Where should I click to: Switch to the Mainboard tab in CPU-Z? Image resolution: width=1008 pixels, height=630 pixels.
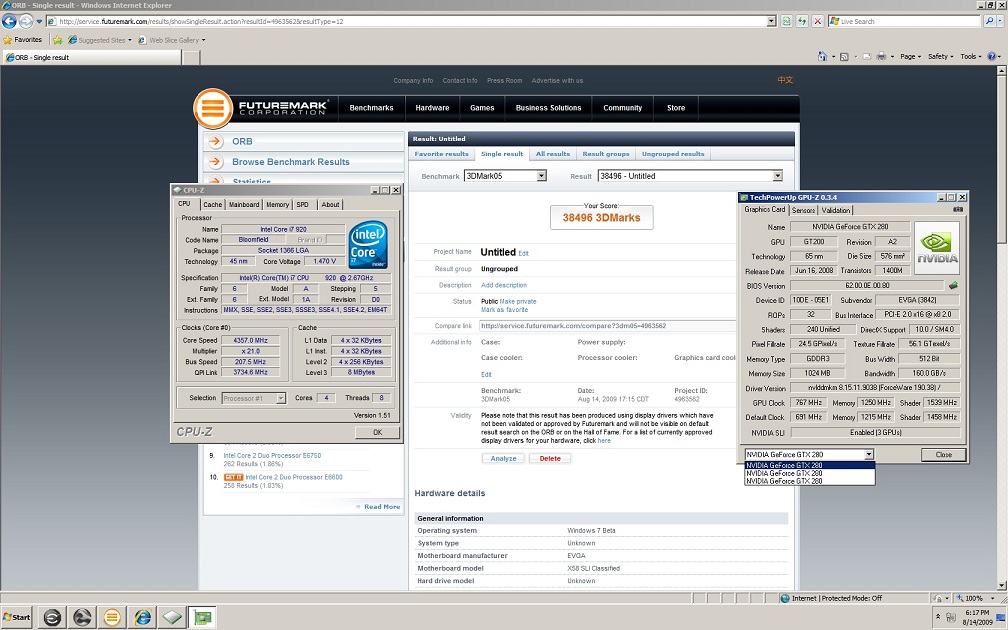coord(244,204)
